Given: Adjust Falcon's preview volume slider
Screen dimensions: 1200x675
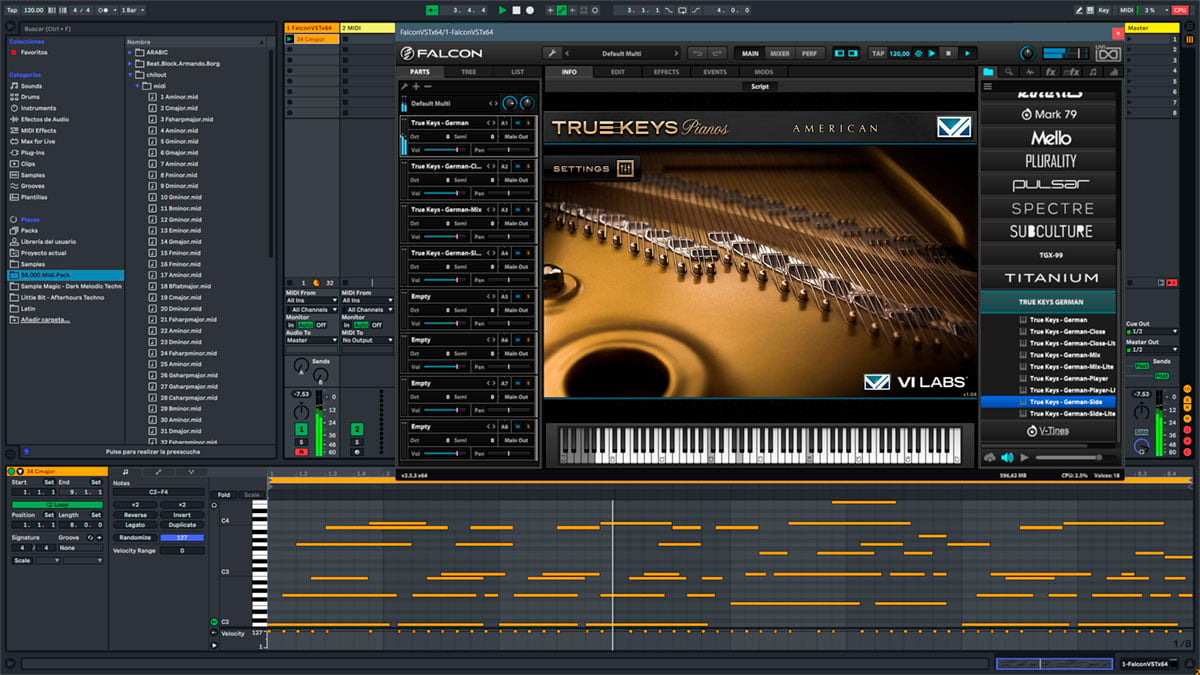Looking at the screenshot, I should point(1075,457).
